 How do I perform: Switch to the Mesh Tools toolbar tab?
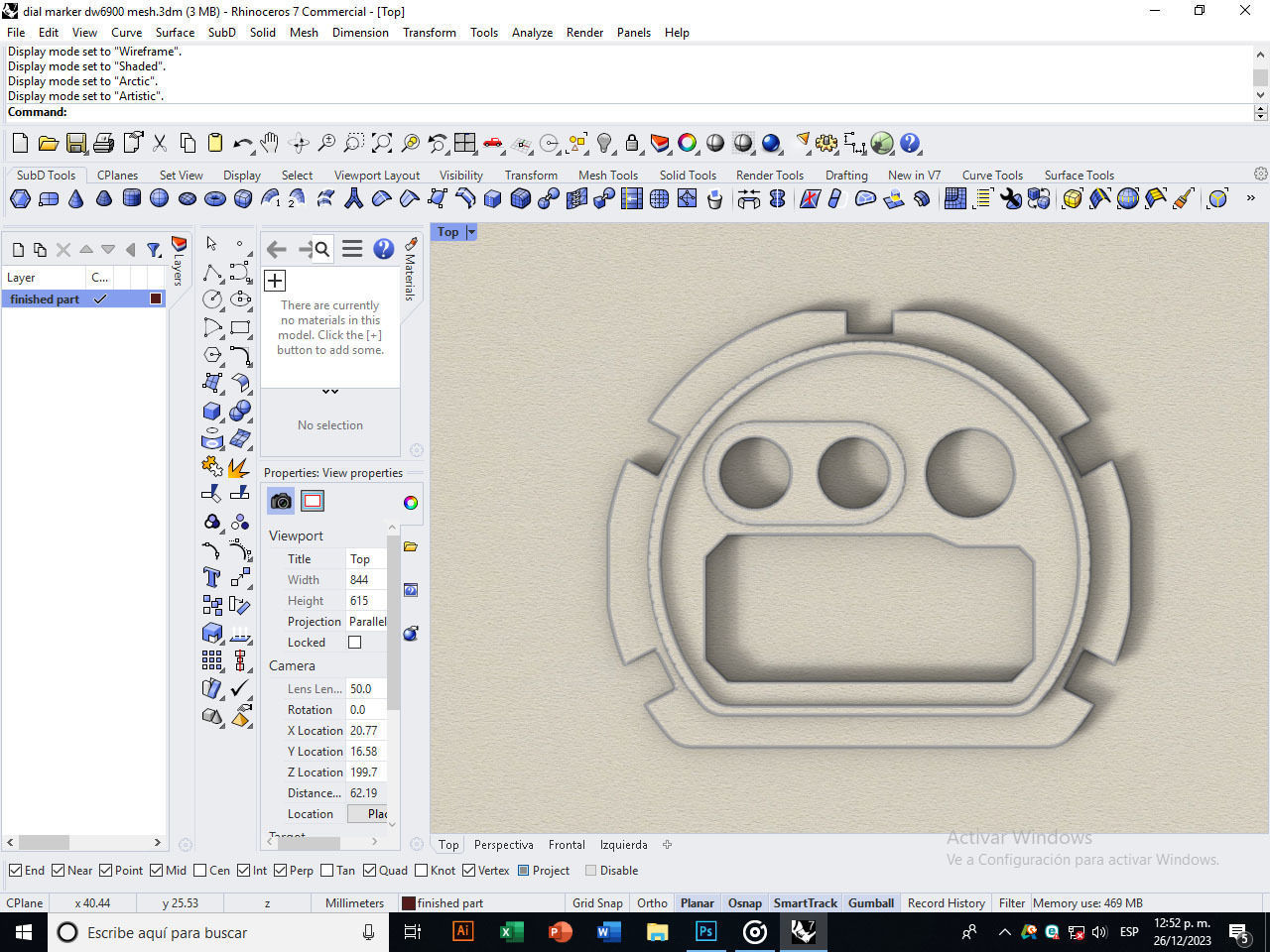pos(608,176)
